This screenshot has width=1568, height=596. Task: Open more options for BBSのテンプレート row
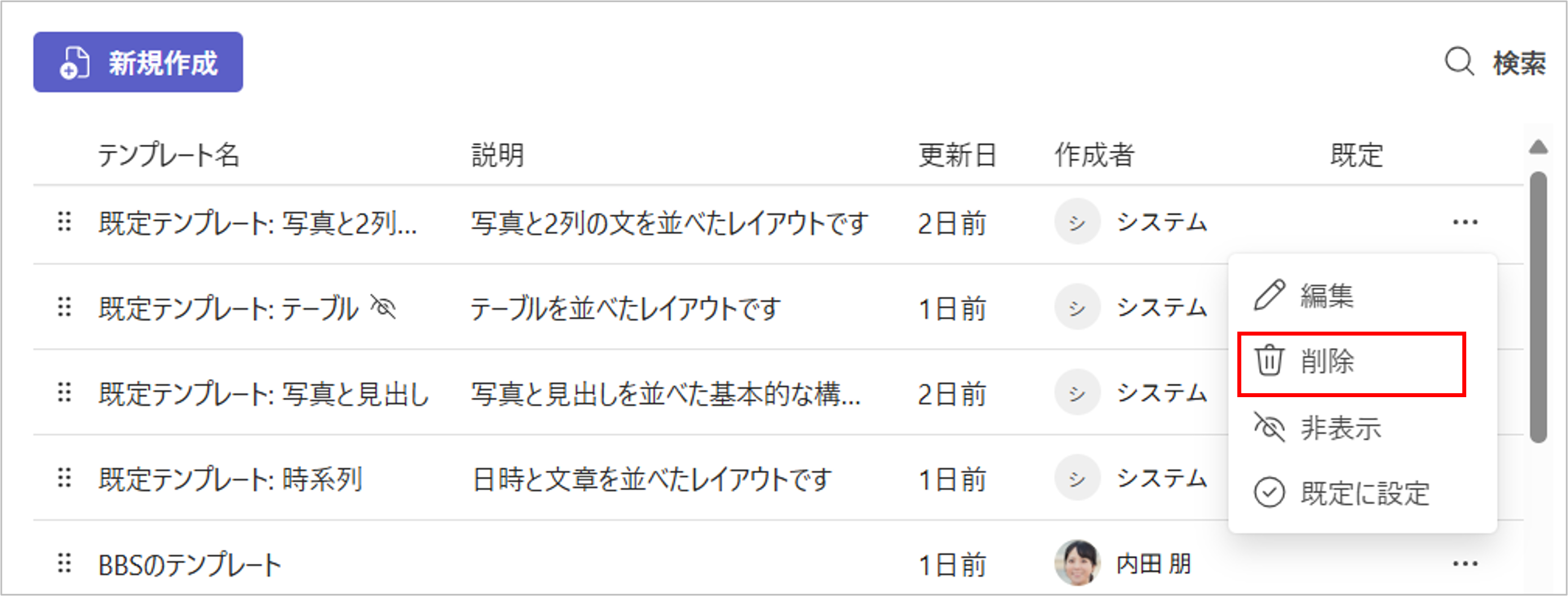coord(1465,564)
